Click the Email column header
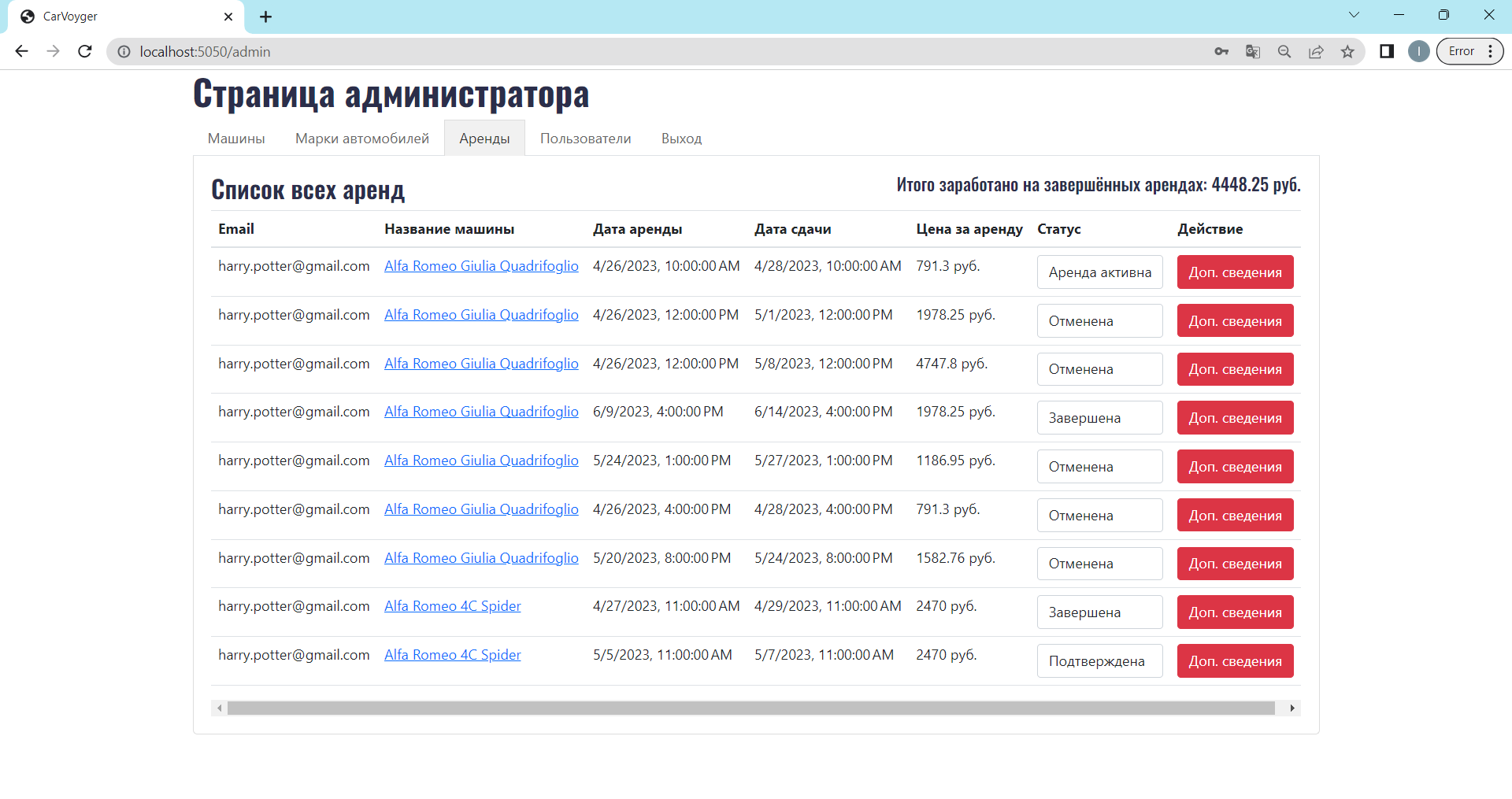Screen dimensions: 1512x799 pyautogui.click(x=236, y=229)
